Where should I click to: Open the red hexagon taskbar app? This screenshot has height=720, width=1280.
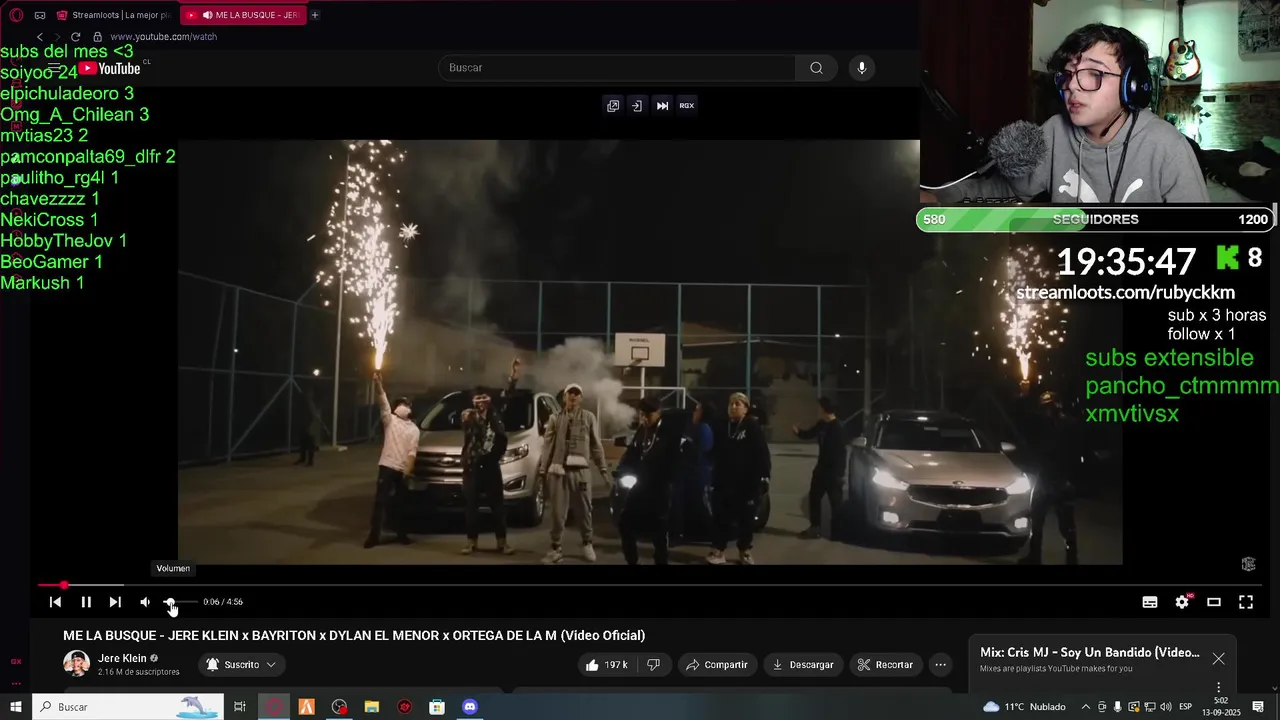click(x=404, y=707)
